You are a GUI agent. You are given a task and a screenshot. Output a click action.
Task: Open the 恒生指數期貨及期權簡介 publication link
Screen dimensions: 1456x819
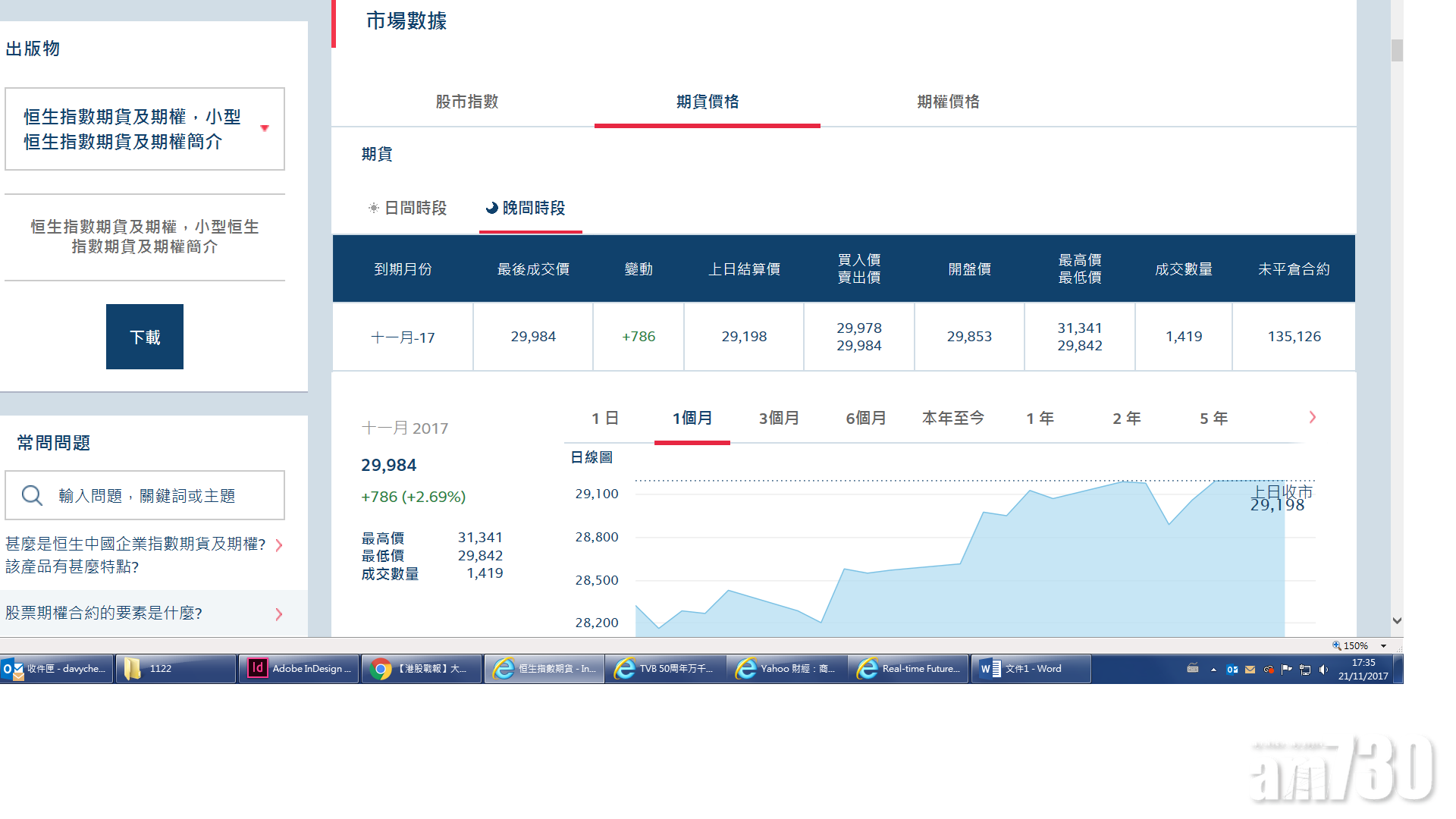[145, 237]
